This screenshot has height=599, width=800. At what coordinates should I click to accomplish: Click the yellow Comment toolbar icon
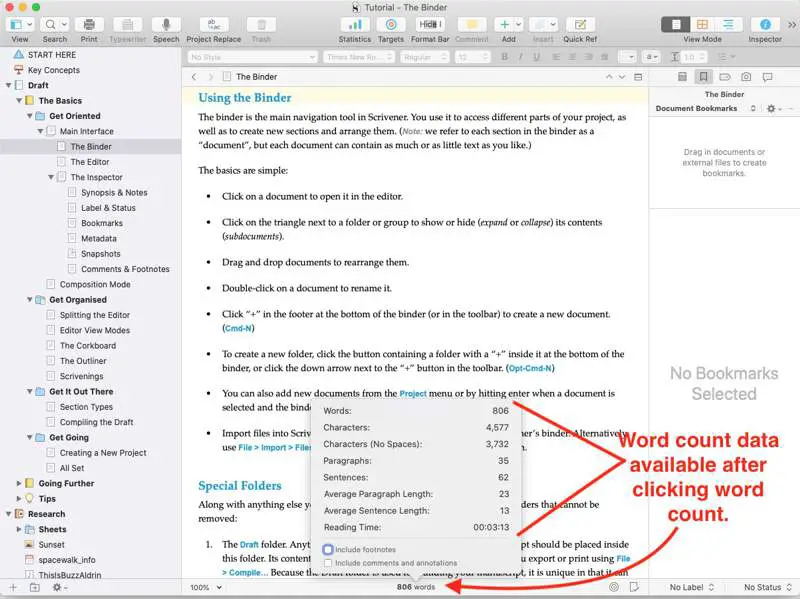(x=472, y=24)
